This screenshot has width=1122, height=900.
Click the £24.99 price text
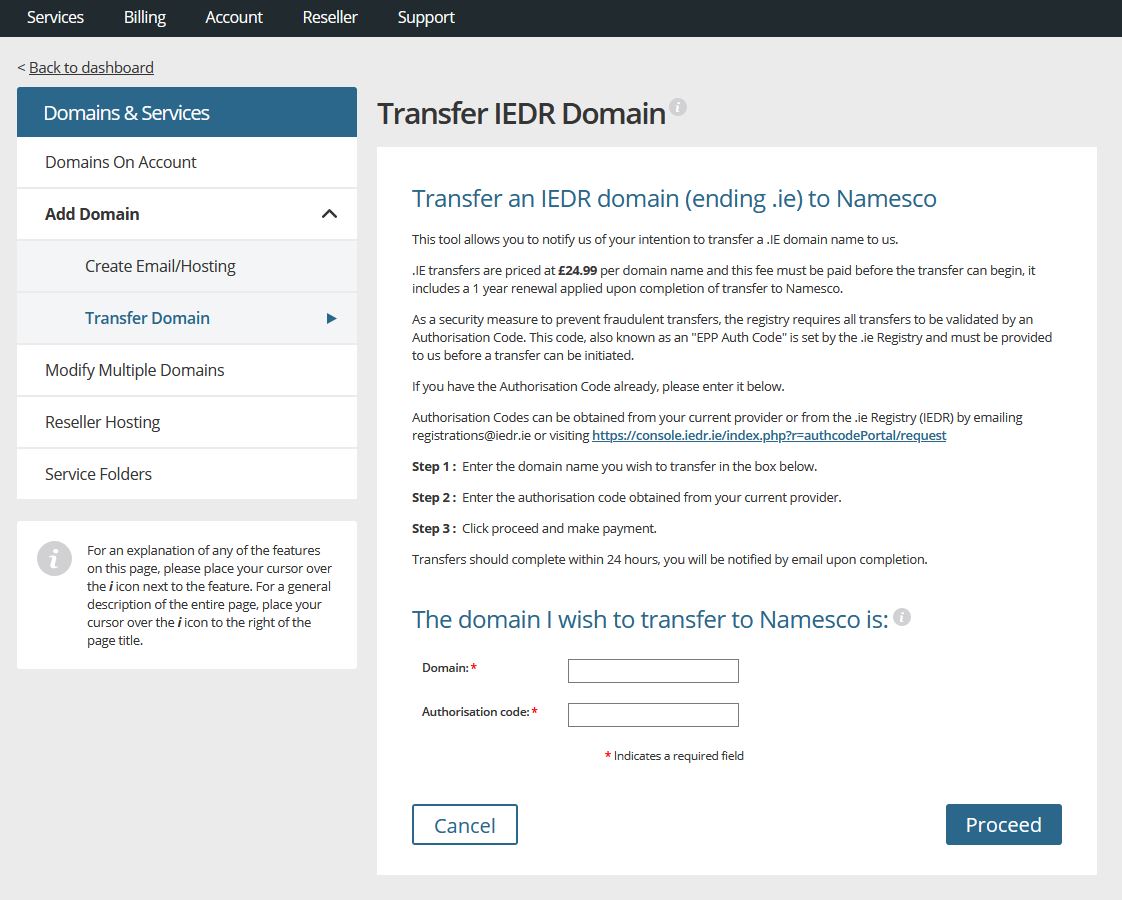[577, 270]
